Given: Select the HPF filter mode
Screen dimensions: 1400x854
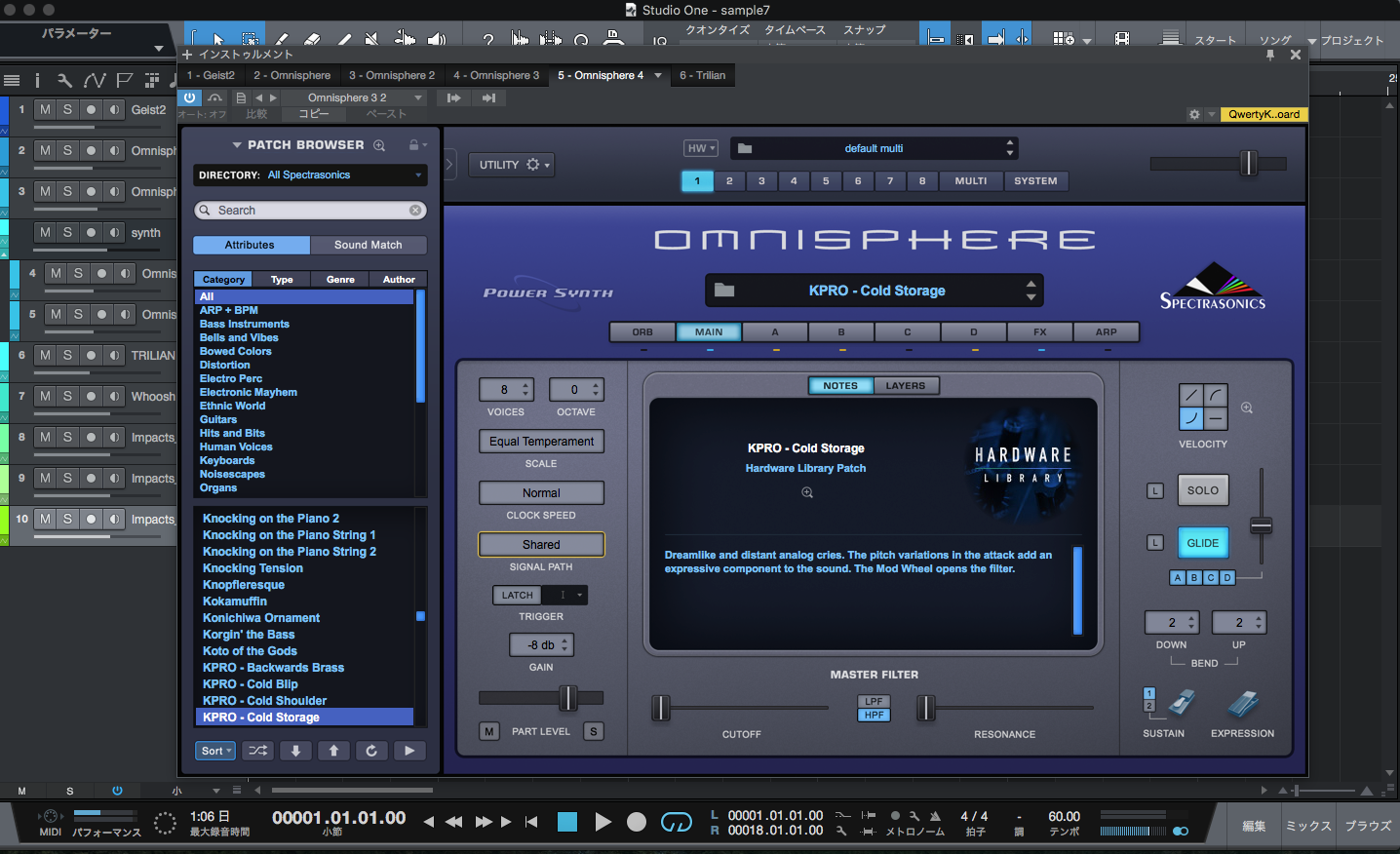Looking at the screenshot, I should [x=875, y=716].
